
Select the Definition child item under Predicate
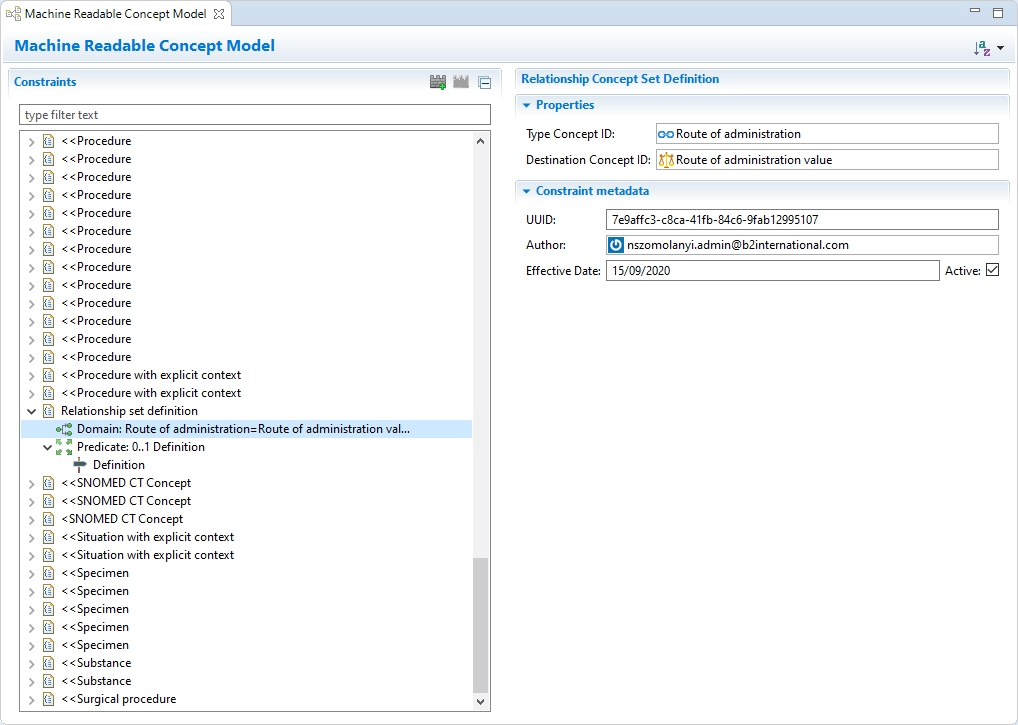pos(118,465)
